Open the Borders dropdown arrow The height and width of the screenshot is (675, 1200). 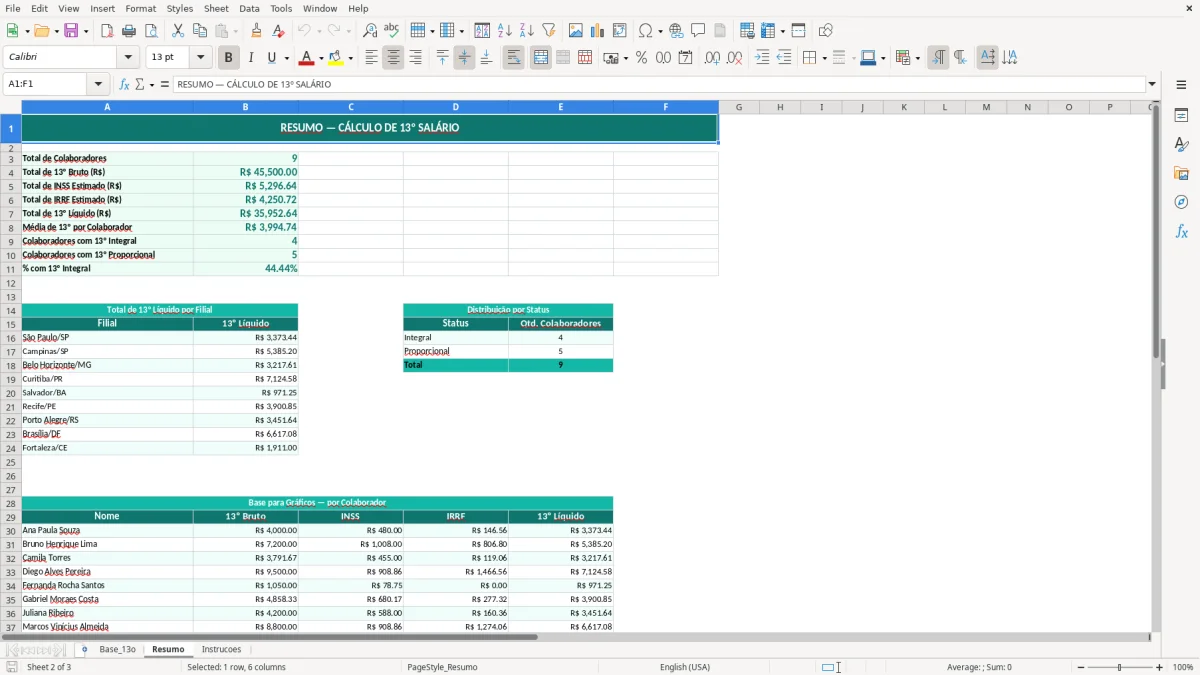[x=823, y=58]
